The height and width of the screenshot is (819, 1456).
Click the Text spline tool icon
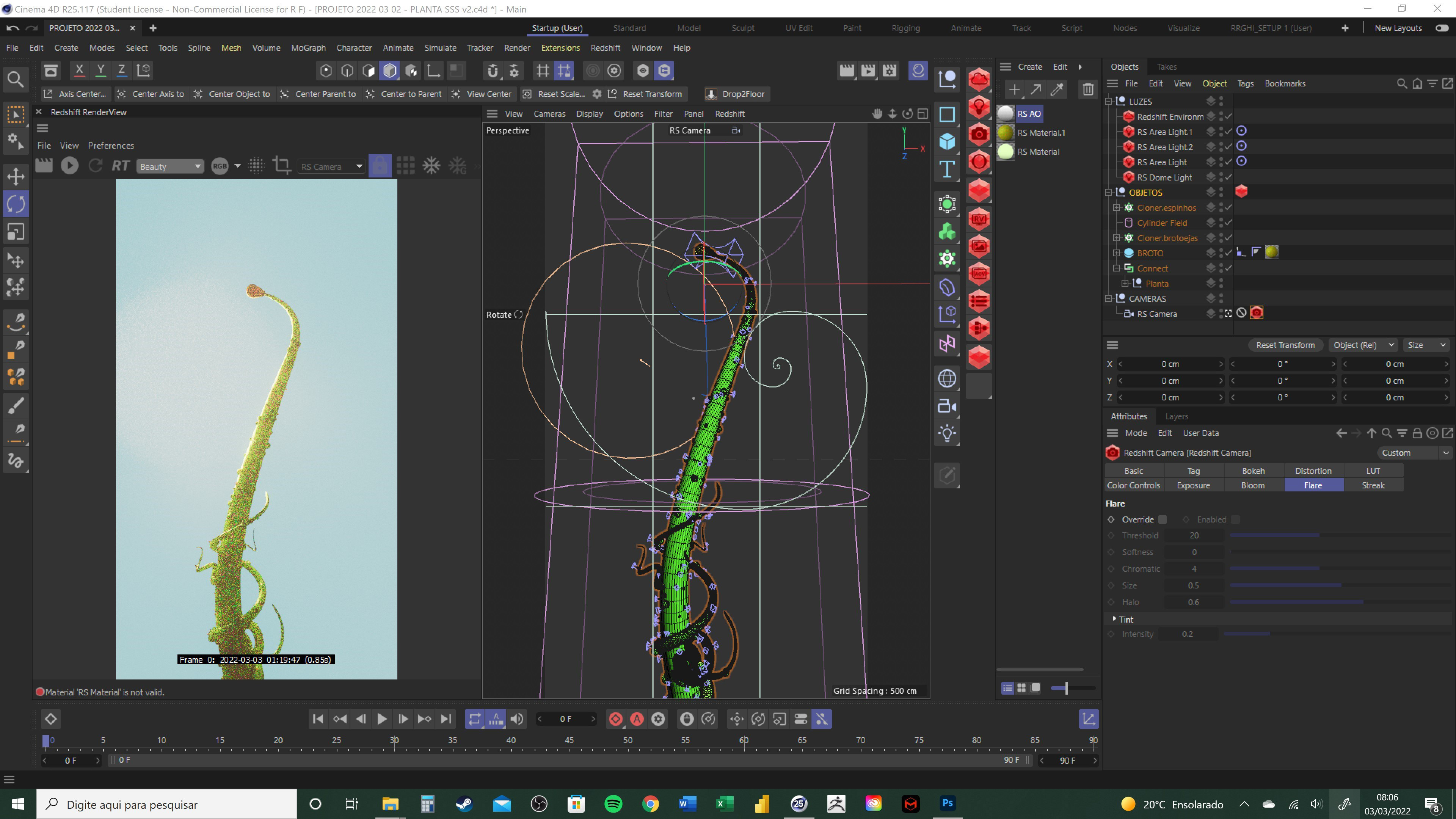947,169
